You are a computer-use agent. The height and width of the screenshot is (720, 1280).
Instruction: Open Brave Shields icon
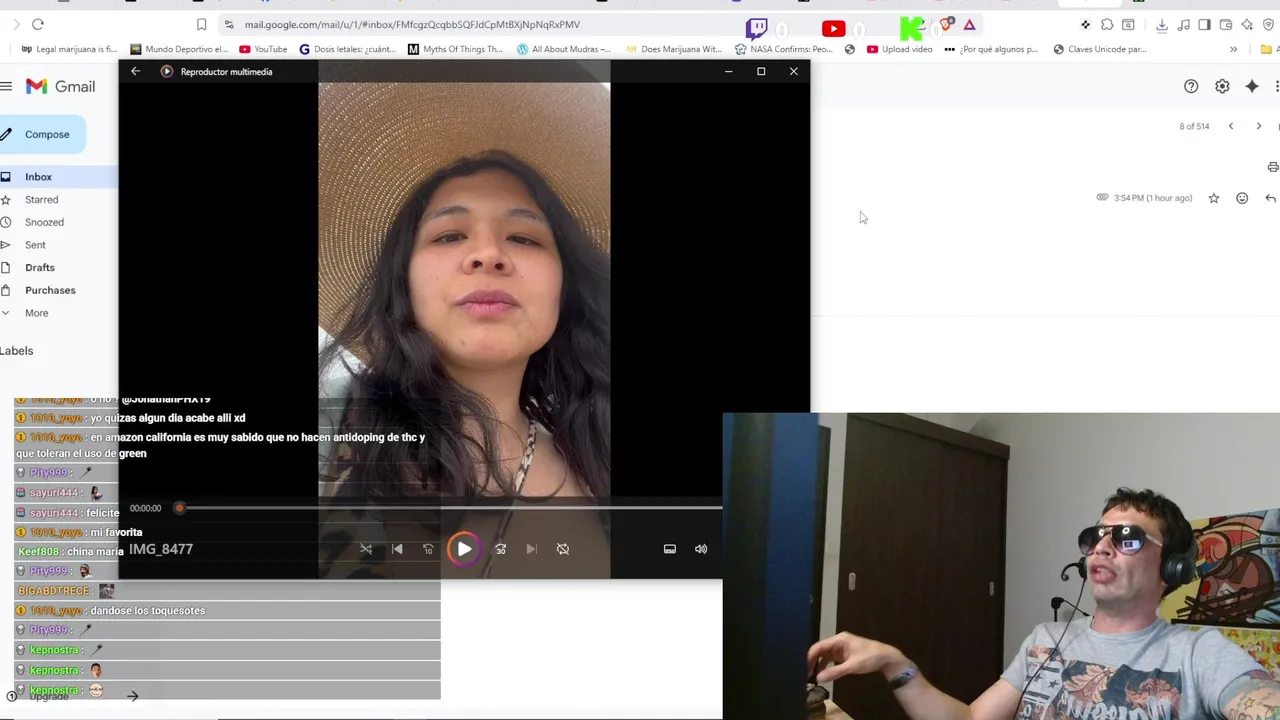coord(947,24)
